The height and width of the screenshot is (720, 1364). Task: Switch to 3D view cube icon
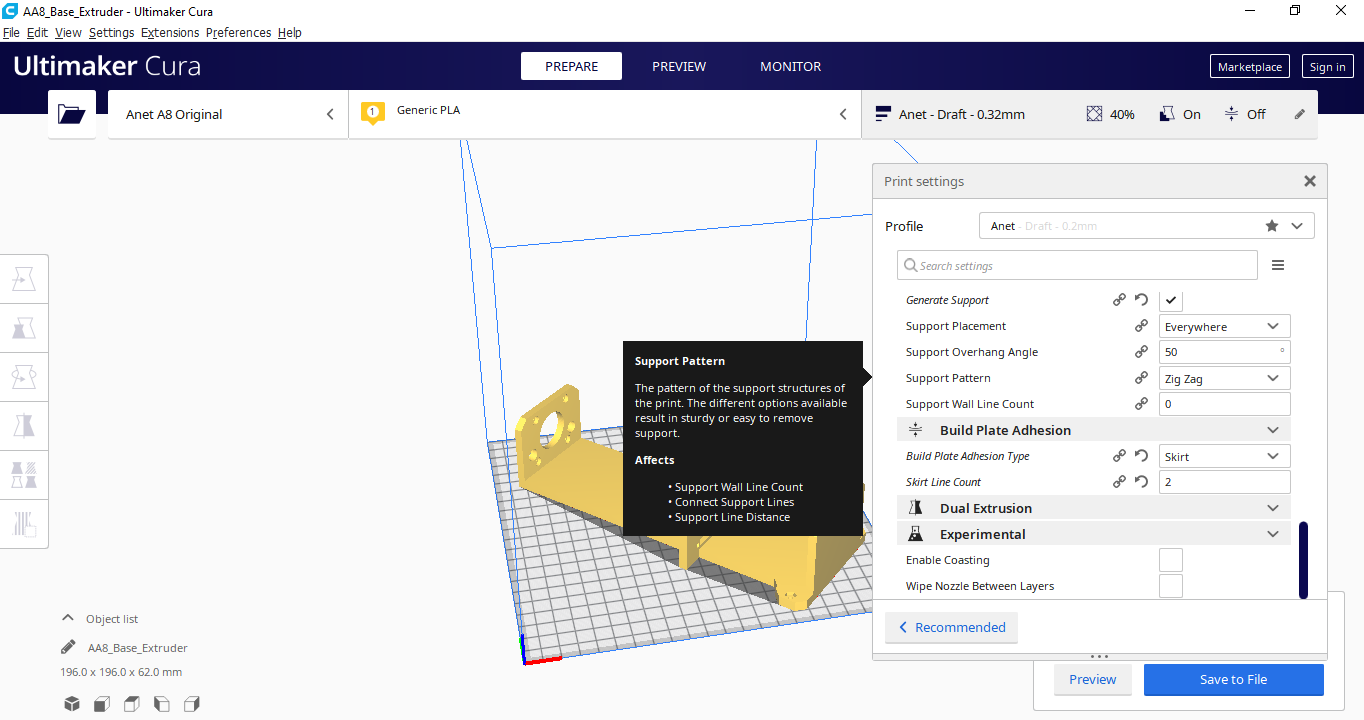pos(72,704)
